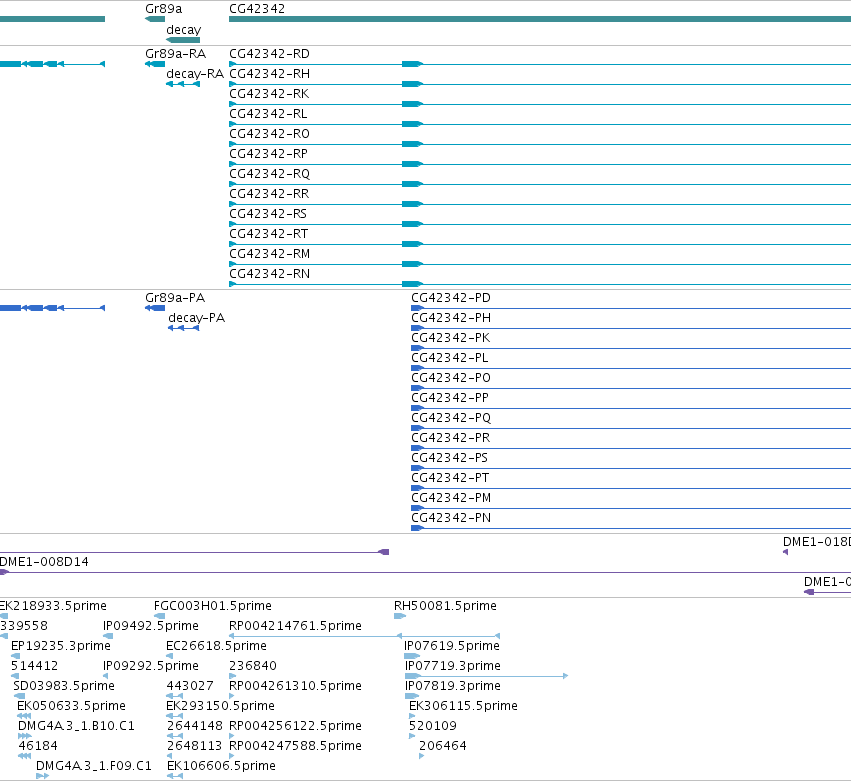Select the 206464 feature label
The height and width of the screenshot is (781, 851).
[x=442, y=746]
